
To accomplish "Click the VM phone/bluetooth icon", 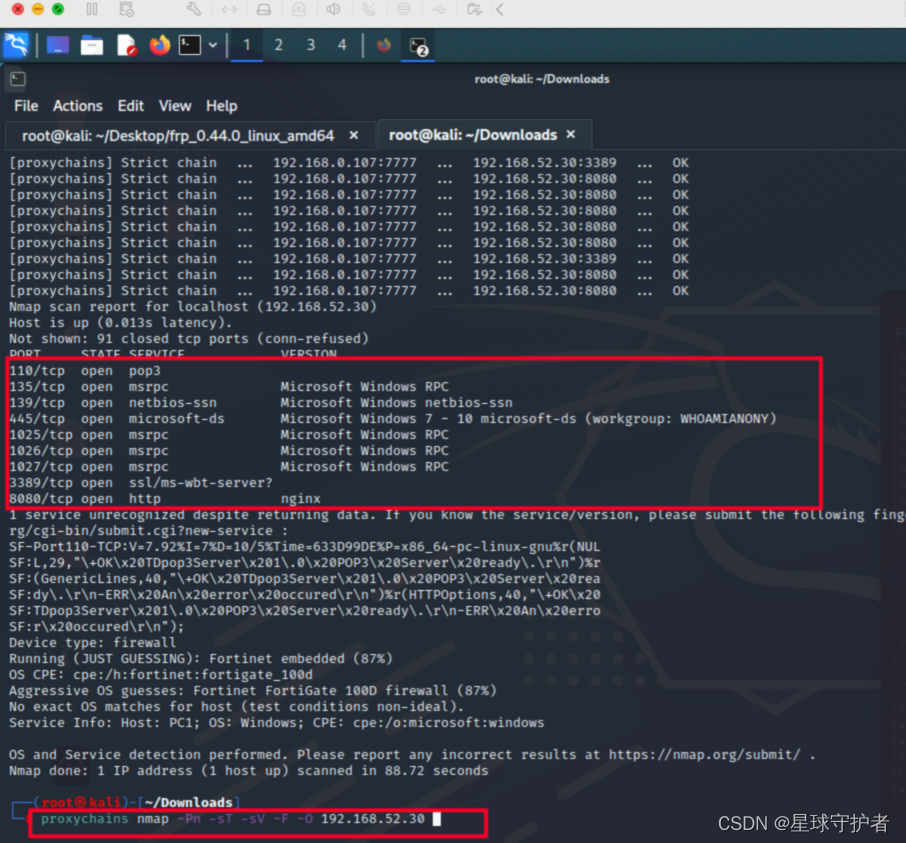I will (369, 9).
